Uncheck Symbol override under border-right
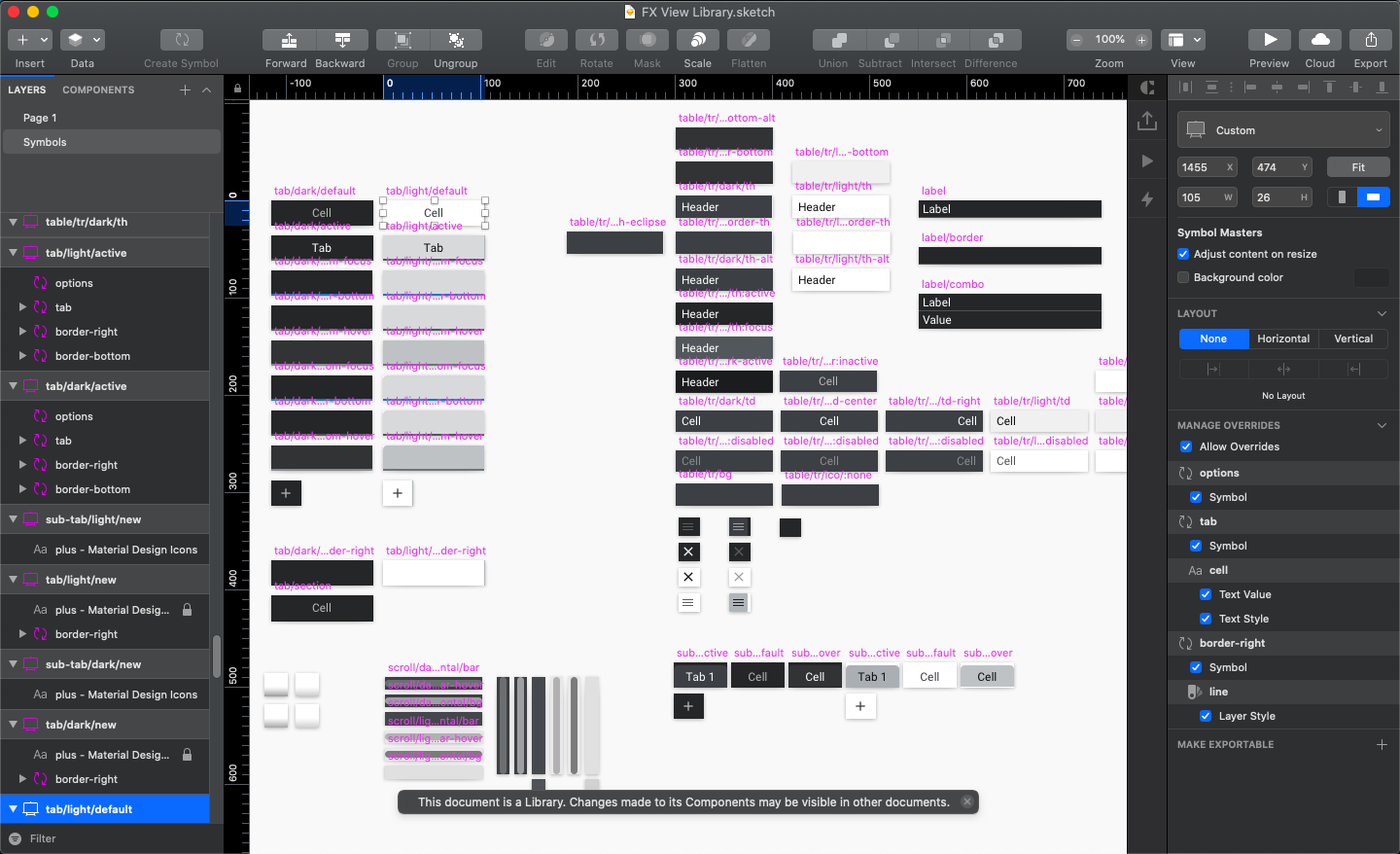The width and height of the screenshot is (1400, 854). [x=1196, y=667]
